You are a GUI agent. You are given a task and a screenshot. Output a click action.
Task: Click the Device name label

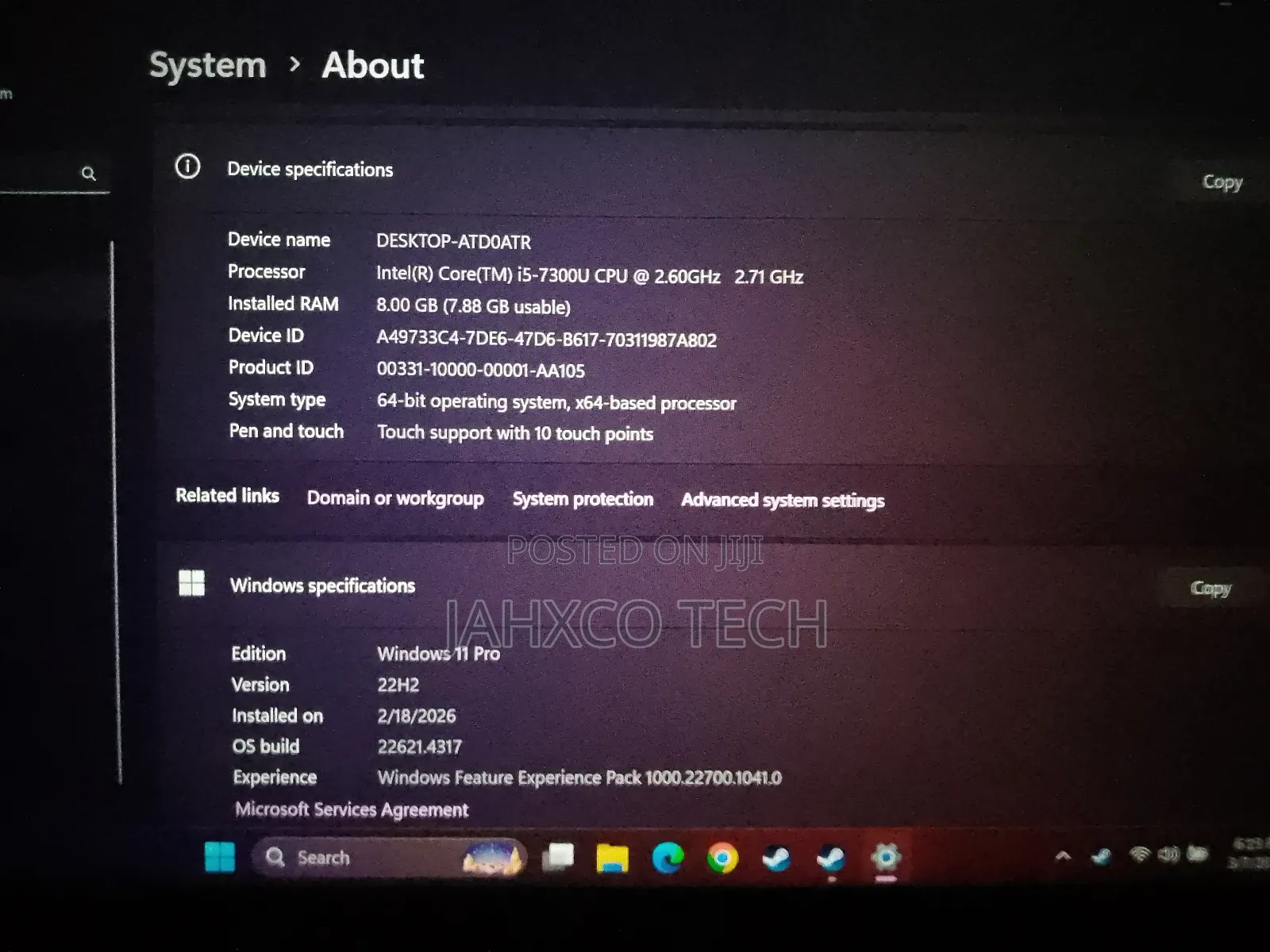(279, 240)
